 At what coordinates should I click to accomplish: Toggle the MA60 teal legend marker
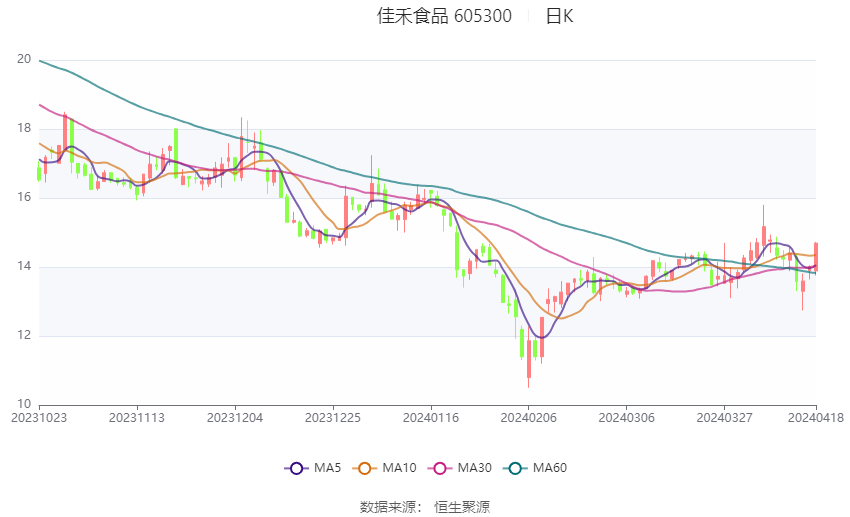pos(515,468)
